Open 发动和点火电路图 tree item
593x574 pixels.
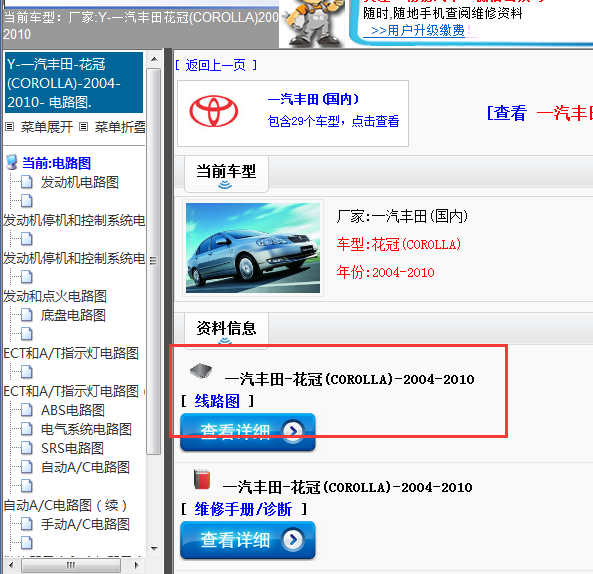[55, 296]
